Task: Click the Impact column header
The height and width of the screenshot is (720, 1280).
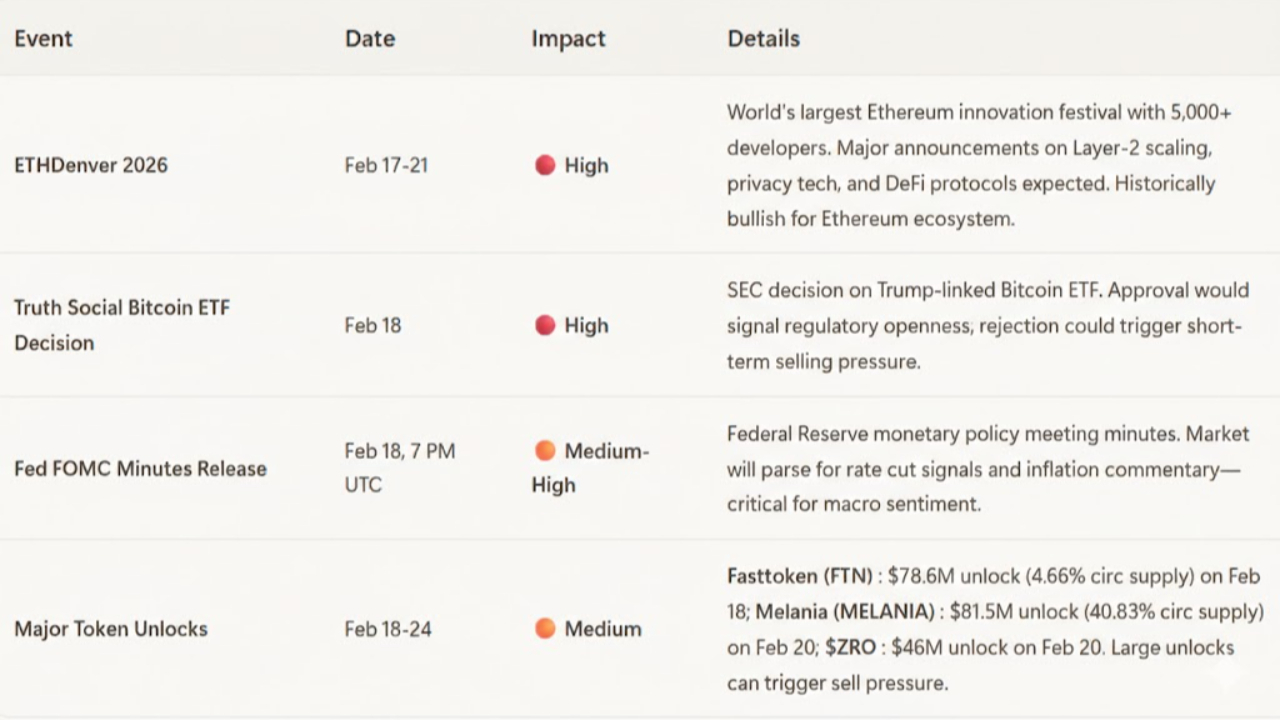Action: pos(568,38)
